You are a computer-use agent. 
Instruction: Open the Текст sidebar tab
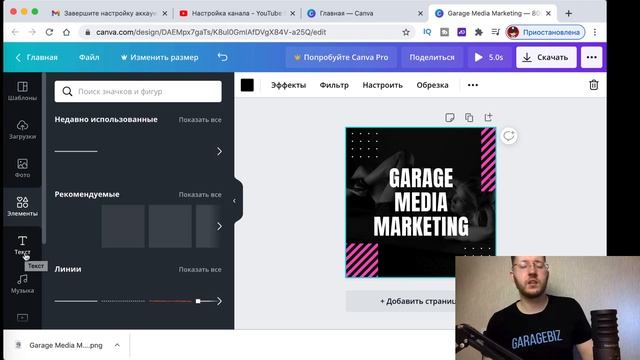(x=22, y=244)
